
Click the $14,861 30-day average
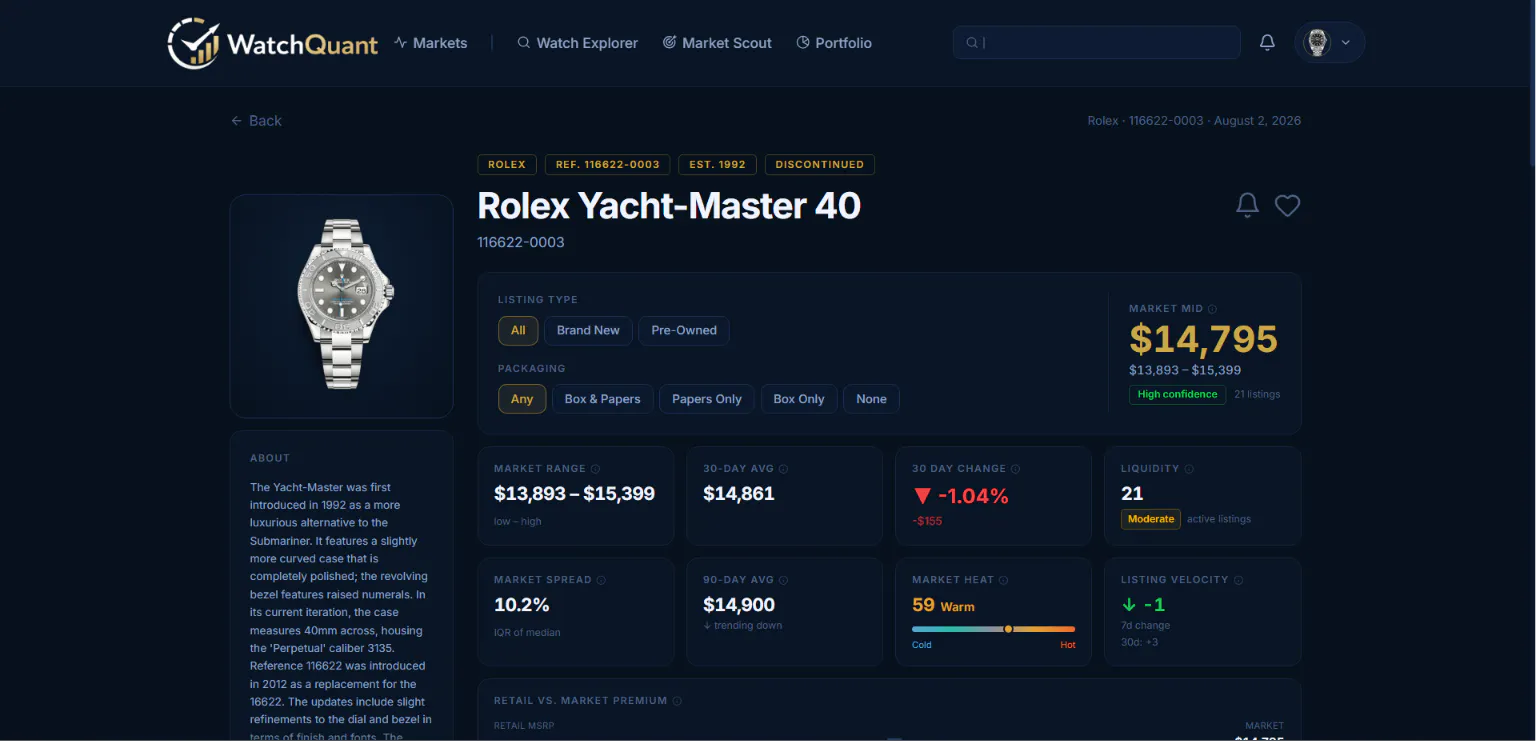(739, 494)
